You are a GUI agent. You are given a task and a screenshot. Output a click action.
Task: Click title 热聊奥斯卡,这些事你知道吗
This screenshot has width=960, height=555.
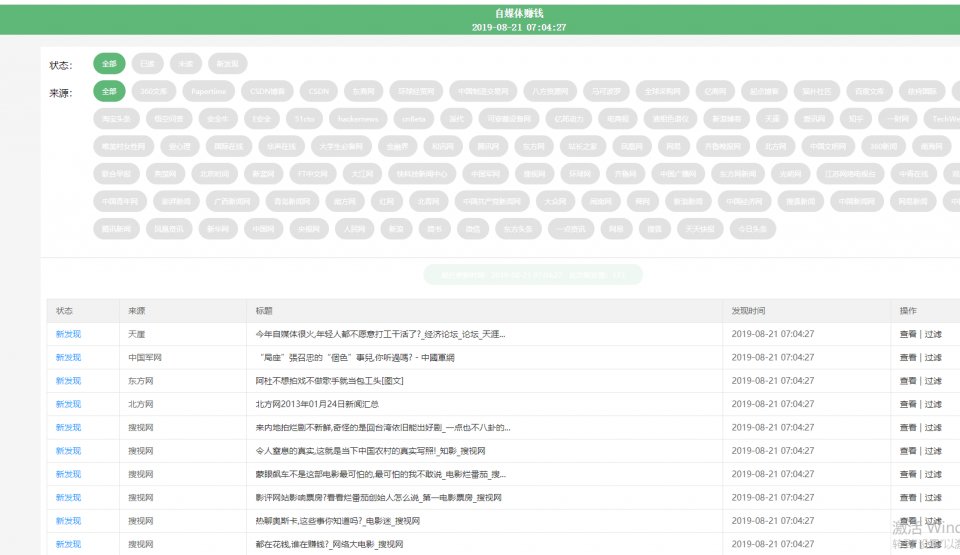[337, 521]
